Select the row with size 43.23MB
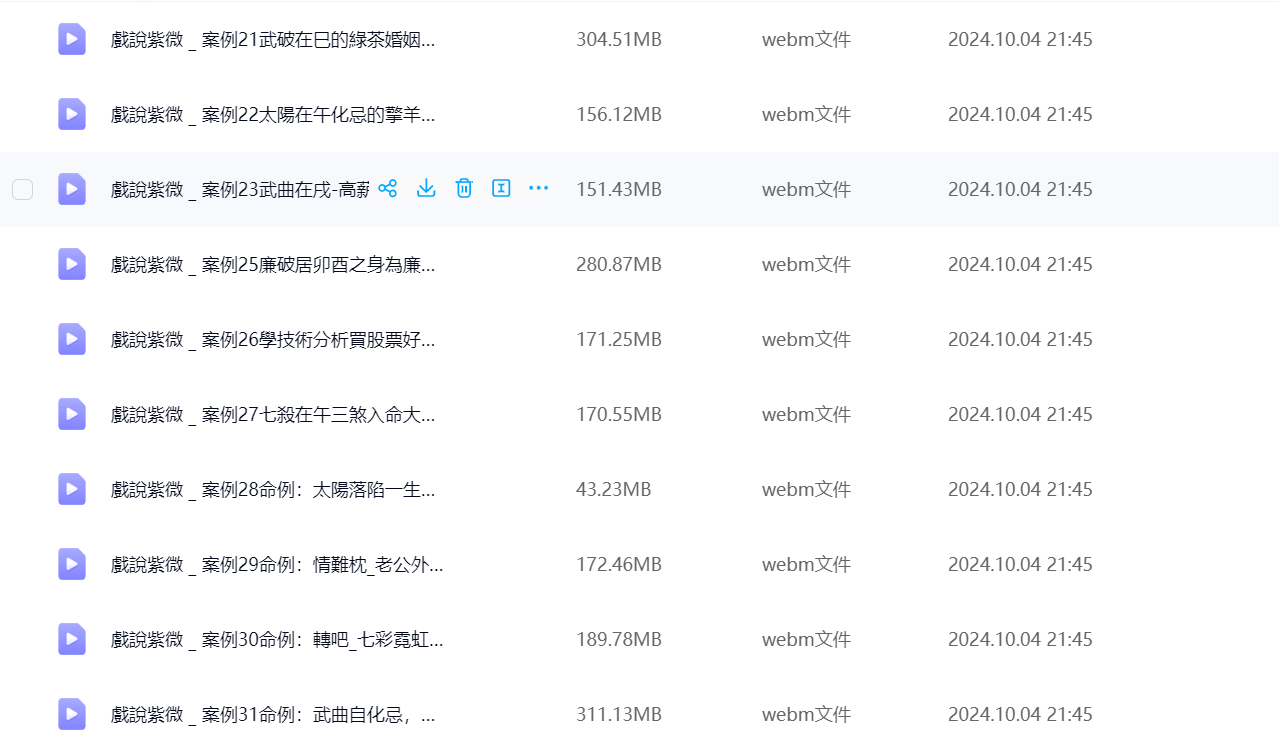The width and height of the screenshot is (1279, 744). (613, 489)
